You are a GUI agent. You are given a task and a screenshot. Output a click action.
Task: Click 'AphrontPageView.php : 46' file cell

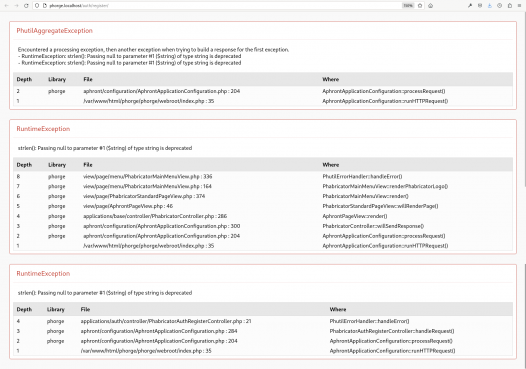click(128, 206)
